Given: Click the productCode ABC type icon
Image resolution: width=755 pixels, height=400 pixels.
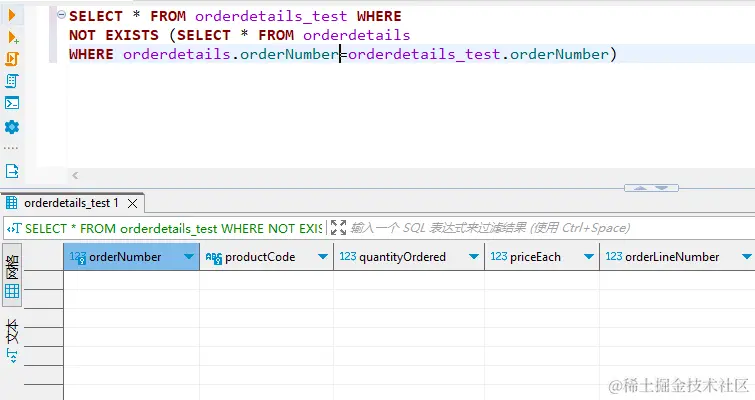Looking at the screenshot, I should [214, 258].
